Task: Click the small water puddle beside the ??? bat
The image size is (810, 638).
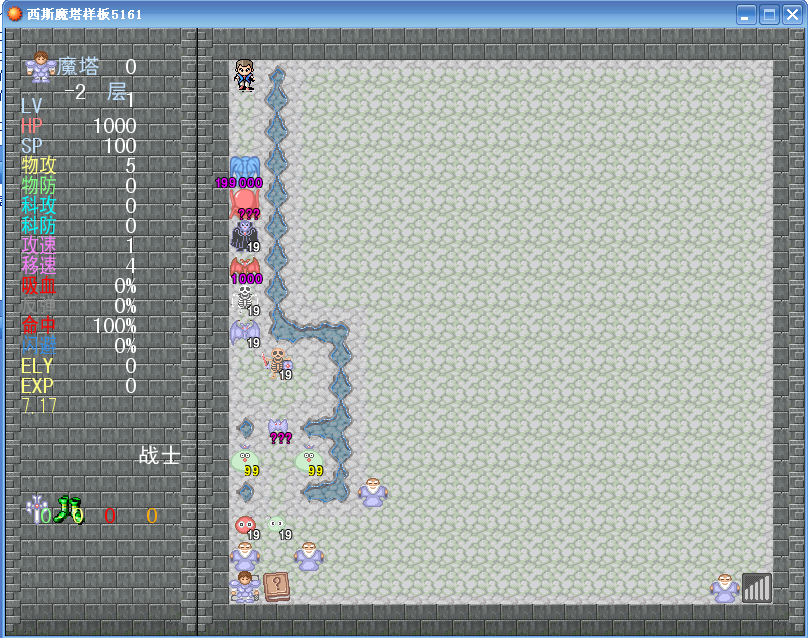Action: click(x=245, y=428)
